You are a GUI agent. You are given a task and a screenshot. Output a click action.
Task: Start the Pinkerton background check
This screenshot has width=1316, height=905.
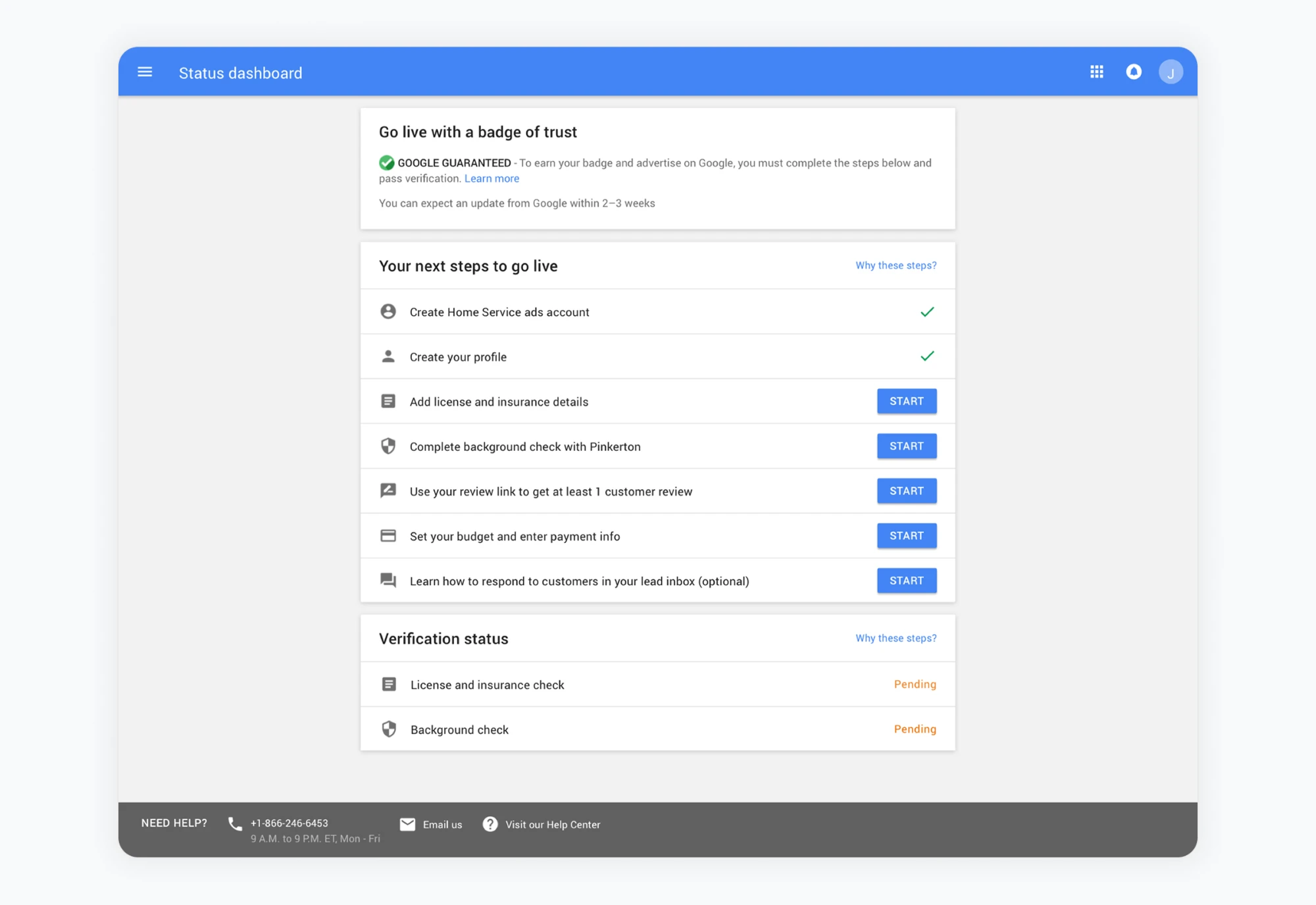pyautogui.click(x=907, y=446)
